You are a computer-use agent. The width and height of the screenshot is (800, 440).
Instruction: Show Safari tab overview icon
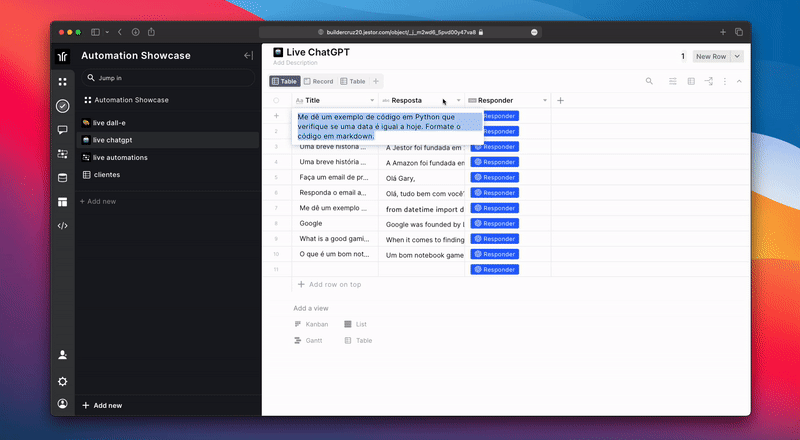point(739,32)
